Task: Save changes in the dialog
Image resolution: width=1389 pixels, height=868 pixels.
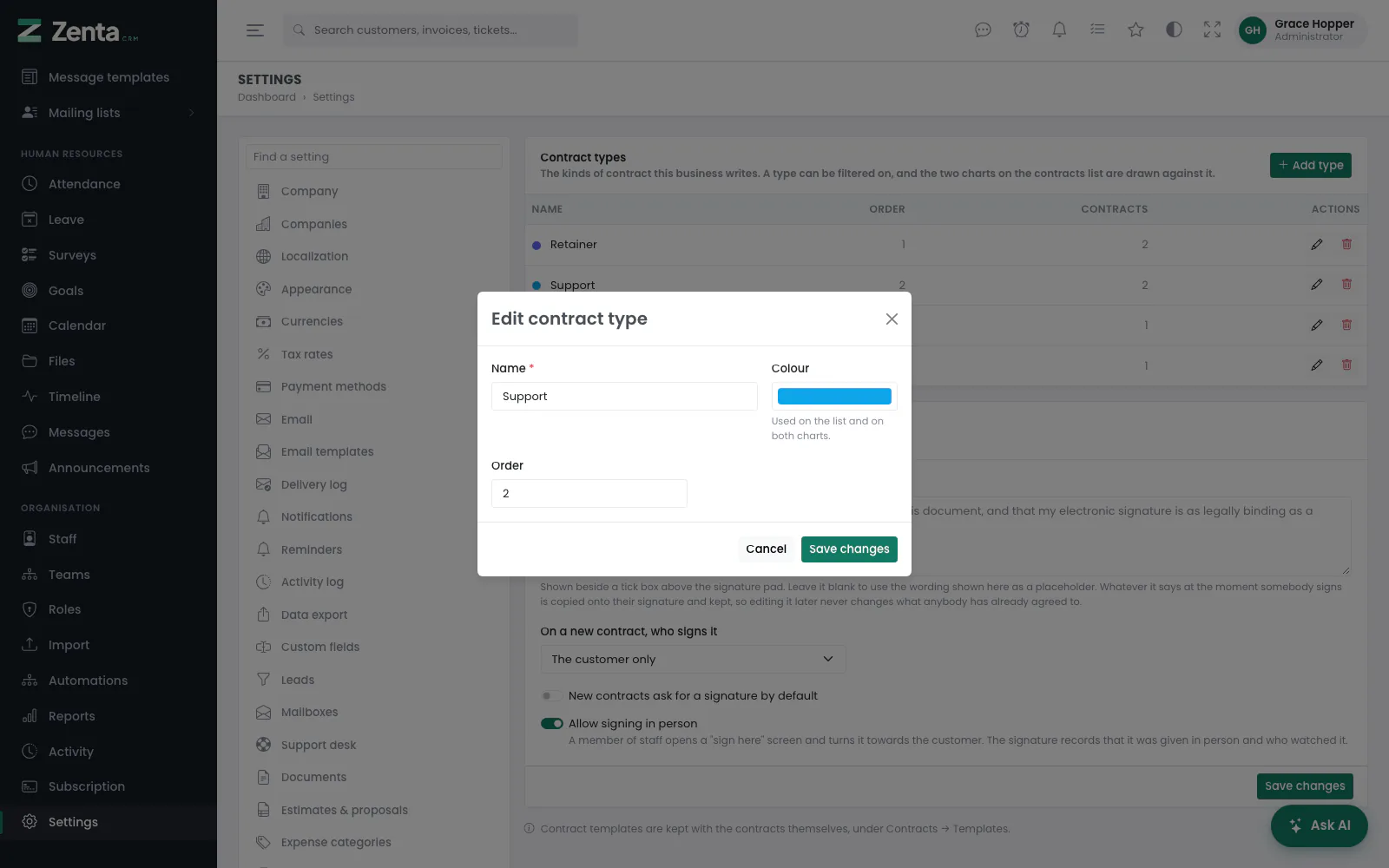Action: tap(849, 549)
